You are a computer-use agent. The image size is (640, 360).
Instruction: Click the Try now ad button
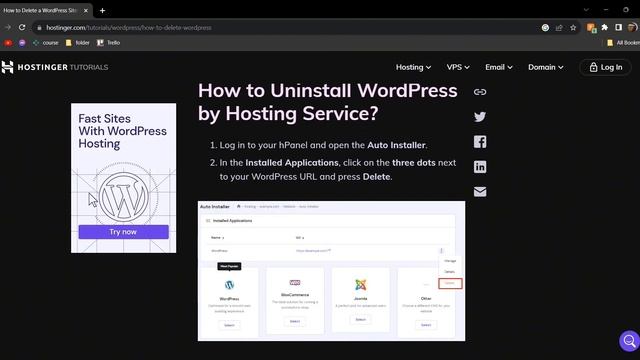coord(123,232)
